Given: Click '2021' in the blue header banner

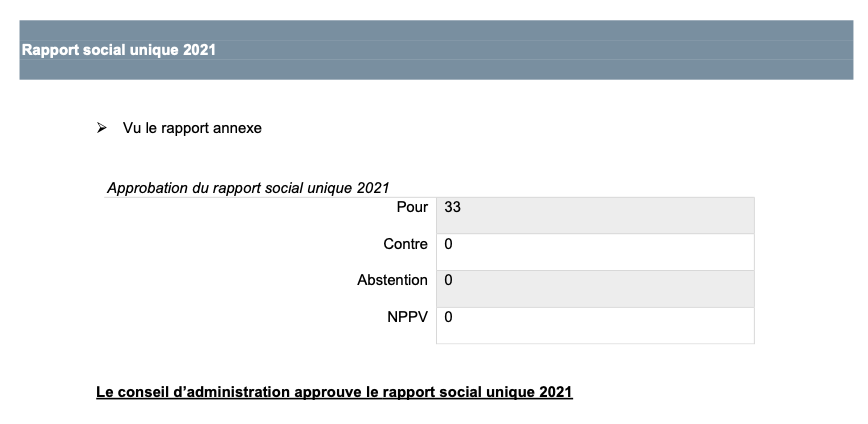Looking at the screenshot, I should [x=199, y=50].
